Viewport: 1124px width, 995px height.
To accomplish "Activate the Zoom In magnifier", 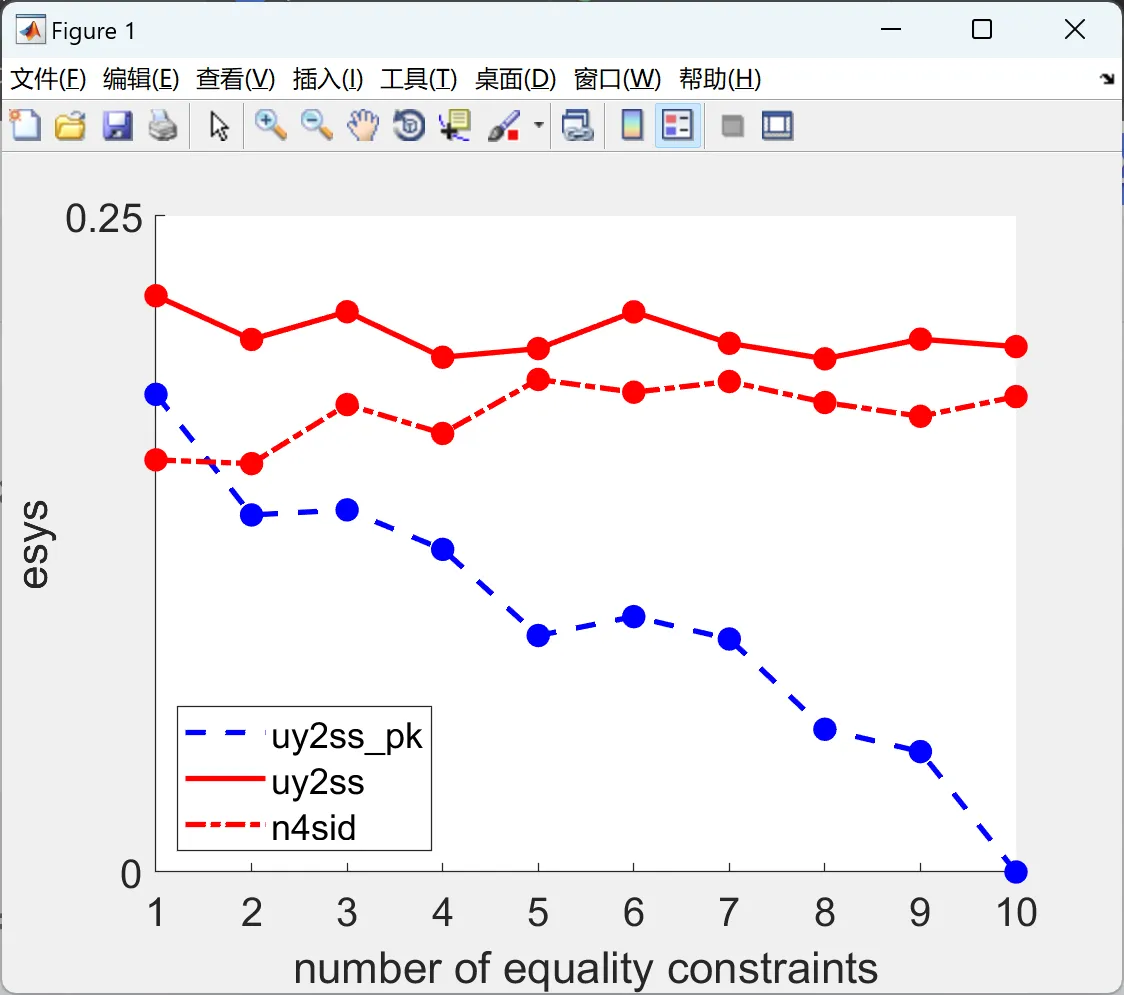I will (270, 125).
